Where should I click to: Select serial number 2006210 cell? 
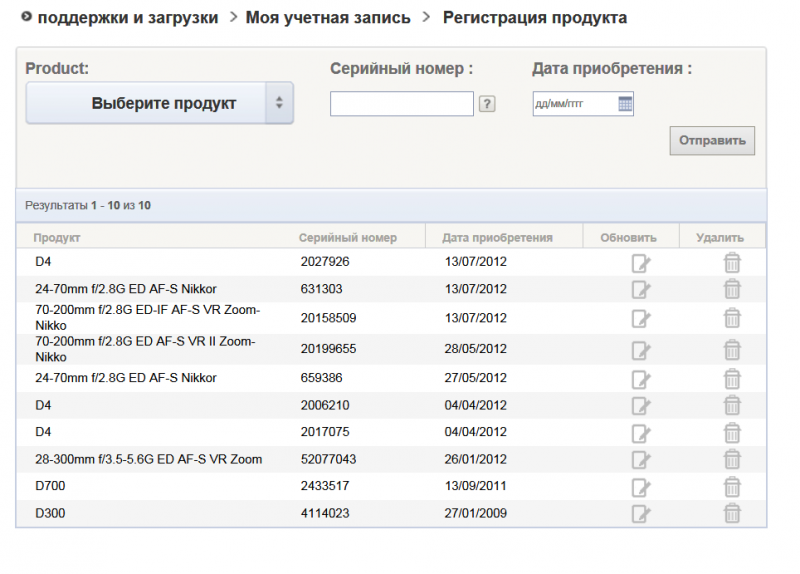coord(325,405)
